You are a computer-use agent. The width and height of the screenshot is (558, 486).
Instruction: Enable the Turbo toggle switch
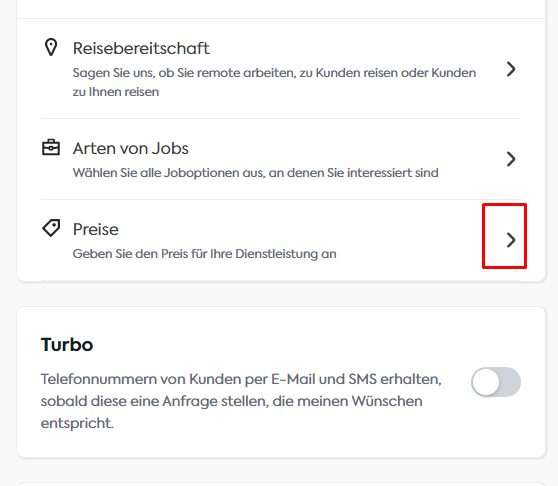tap(496, 382)
